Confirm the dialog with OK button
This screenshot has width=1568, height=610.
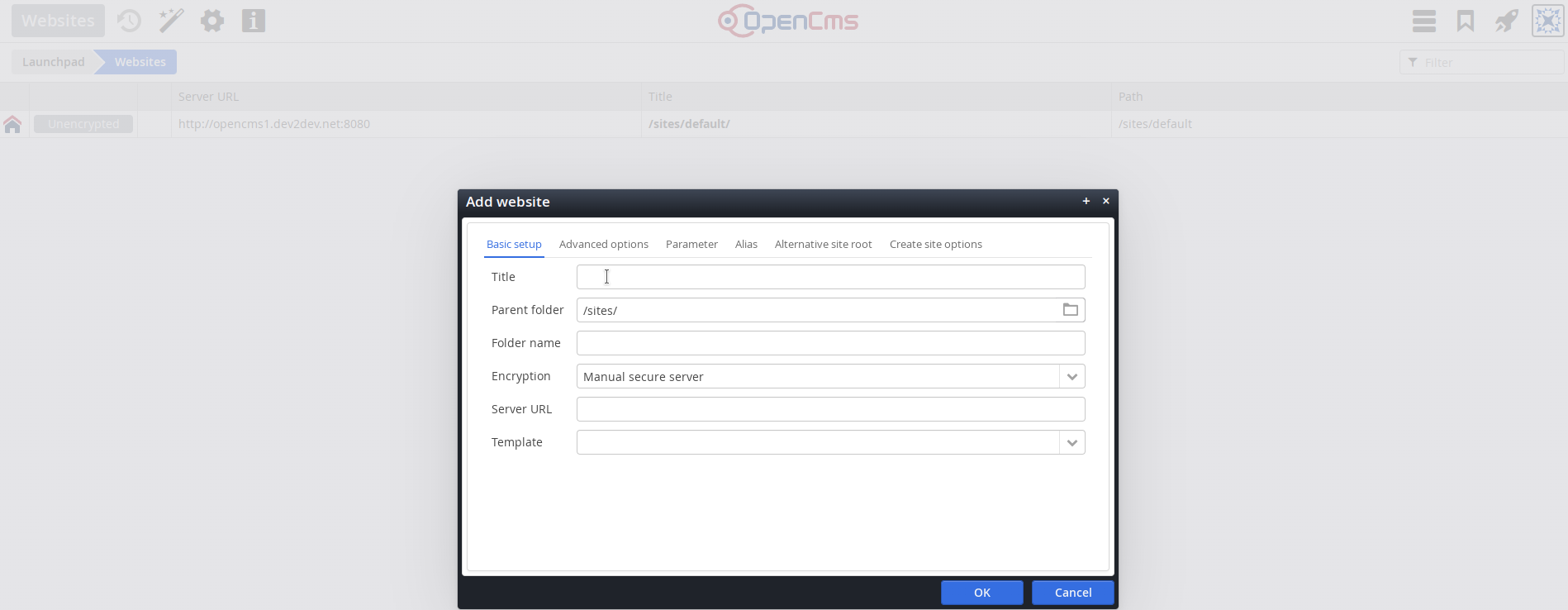981,593
